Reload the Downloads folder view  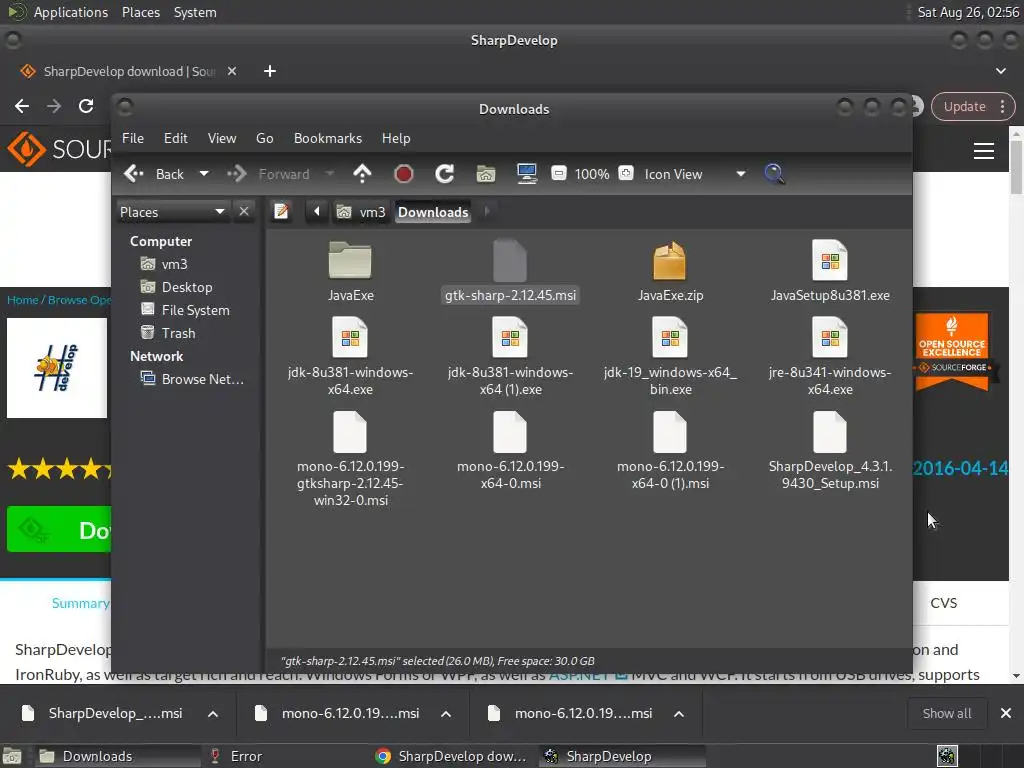coord(444,174)
